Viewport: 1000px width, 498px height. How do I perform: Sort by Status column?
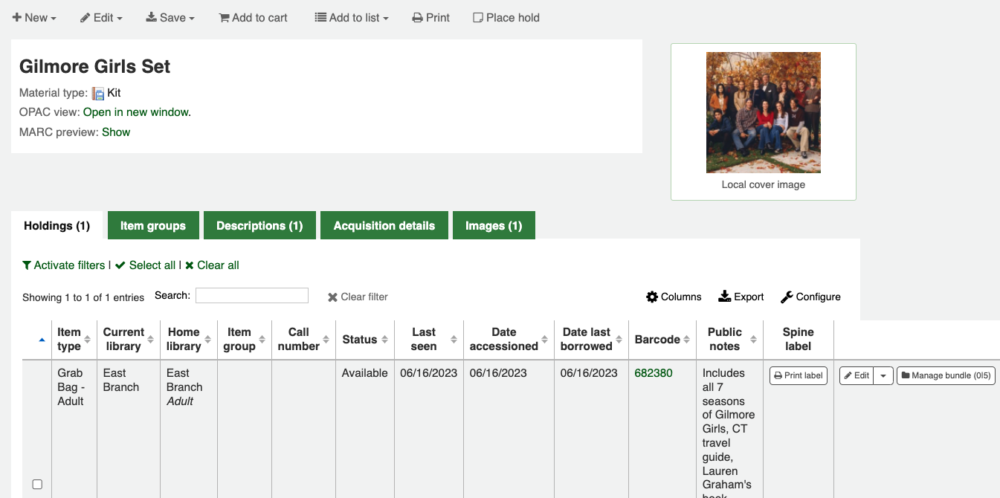365,340
